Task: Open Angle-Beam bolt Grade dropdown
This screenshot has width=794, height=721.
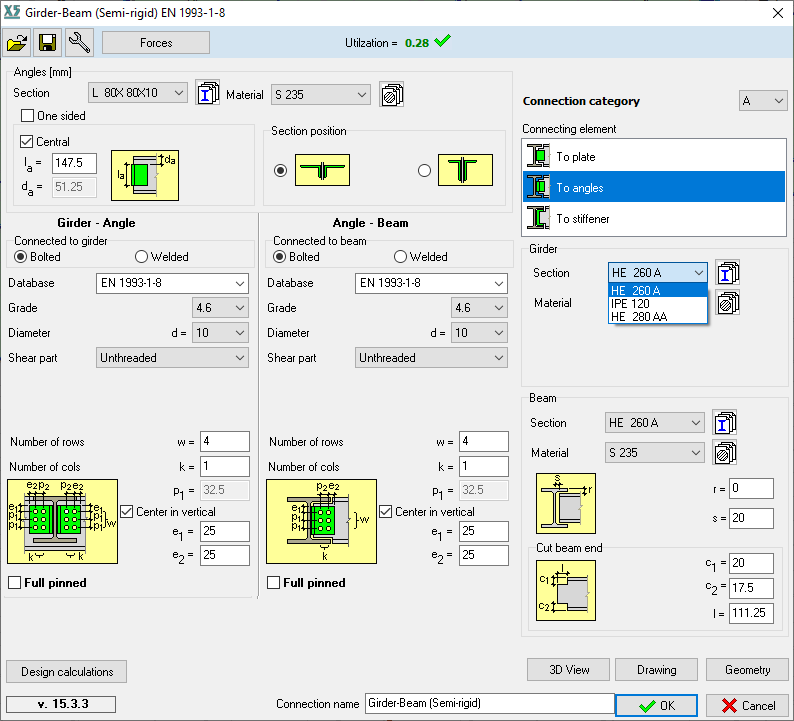Action: pyautogui.click(x=479, y=308)
